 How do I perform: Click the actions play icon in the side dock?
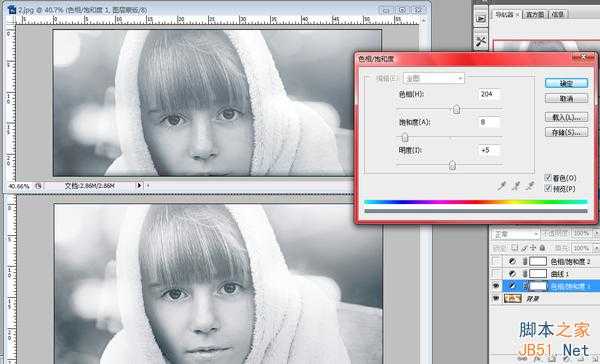click(x=481, y=19)
